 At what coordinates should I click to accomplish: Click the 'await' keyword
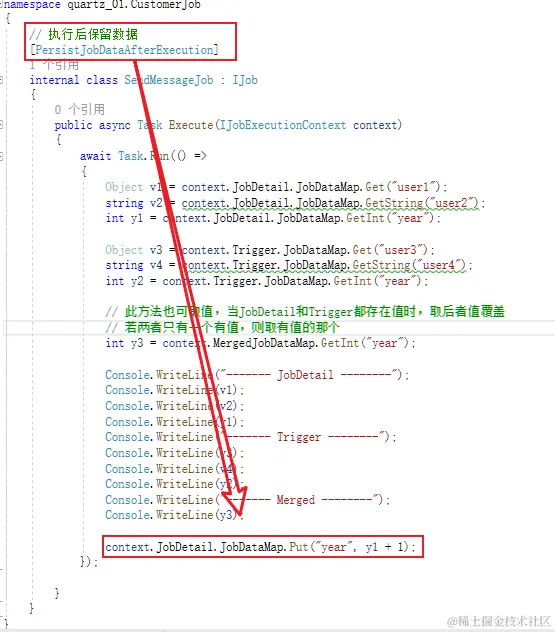click(95, 156)
